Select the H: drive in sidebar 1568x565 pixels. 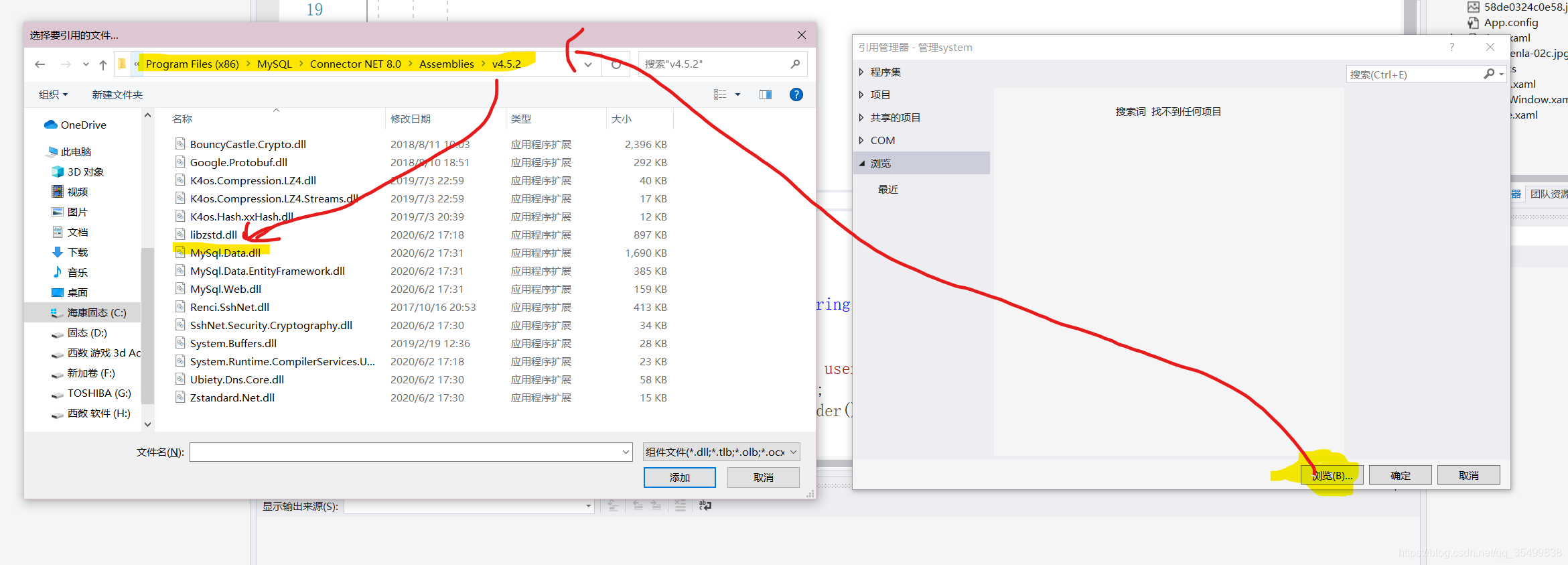coord(91,413)
